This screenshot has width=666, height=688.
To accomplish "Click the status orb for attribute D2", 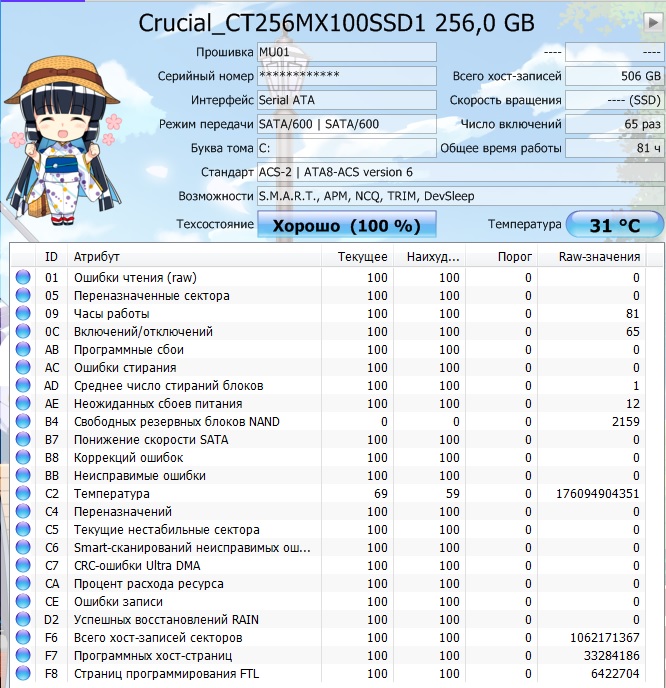I will (x=23, y=619).
